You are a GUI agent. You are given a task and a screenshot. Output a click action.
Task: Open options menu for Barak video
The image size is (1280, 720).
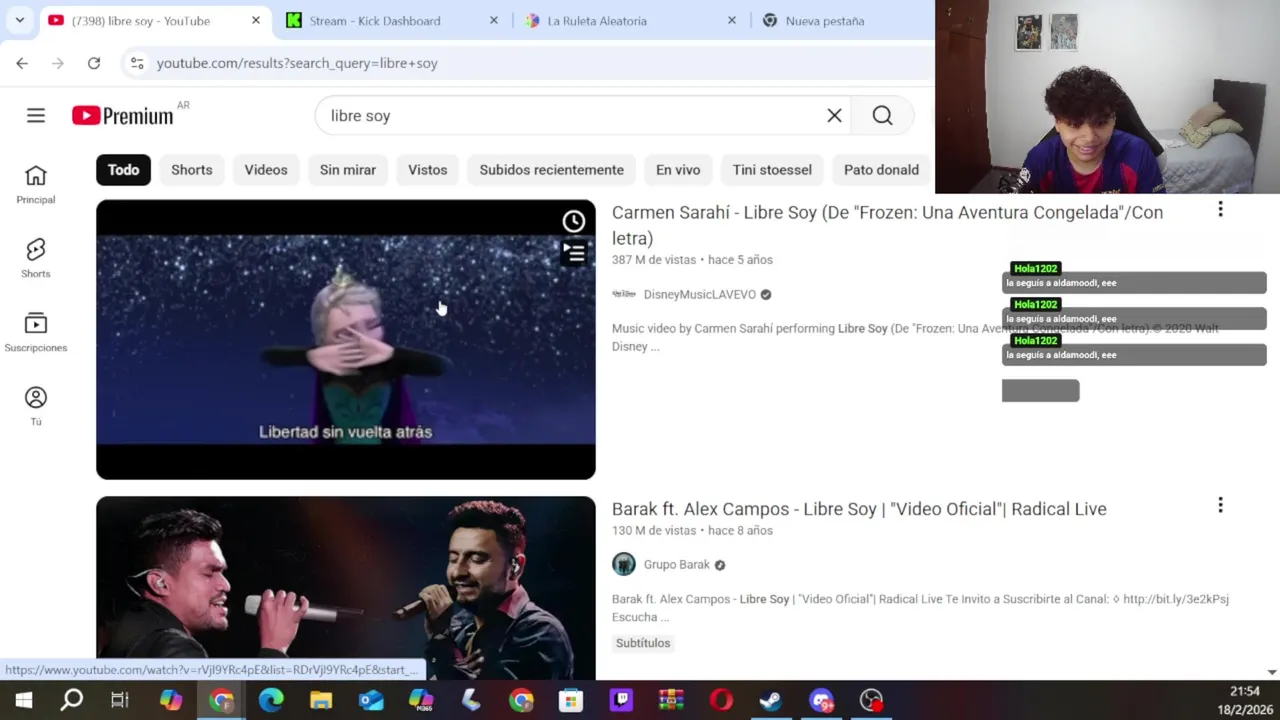tap(1220, 505)
